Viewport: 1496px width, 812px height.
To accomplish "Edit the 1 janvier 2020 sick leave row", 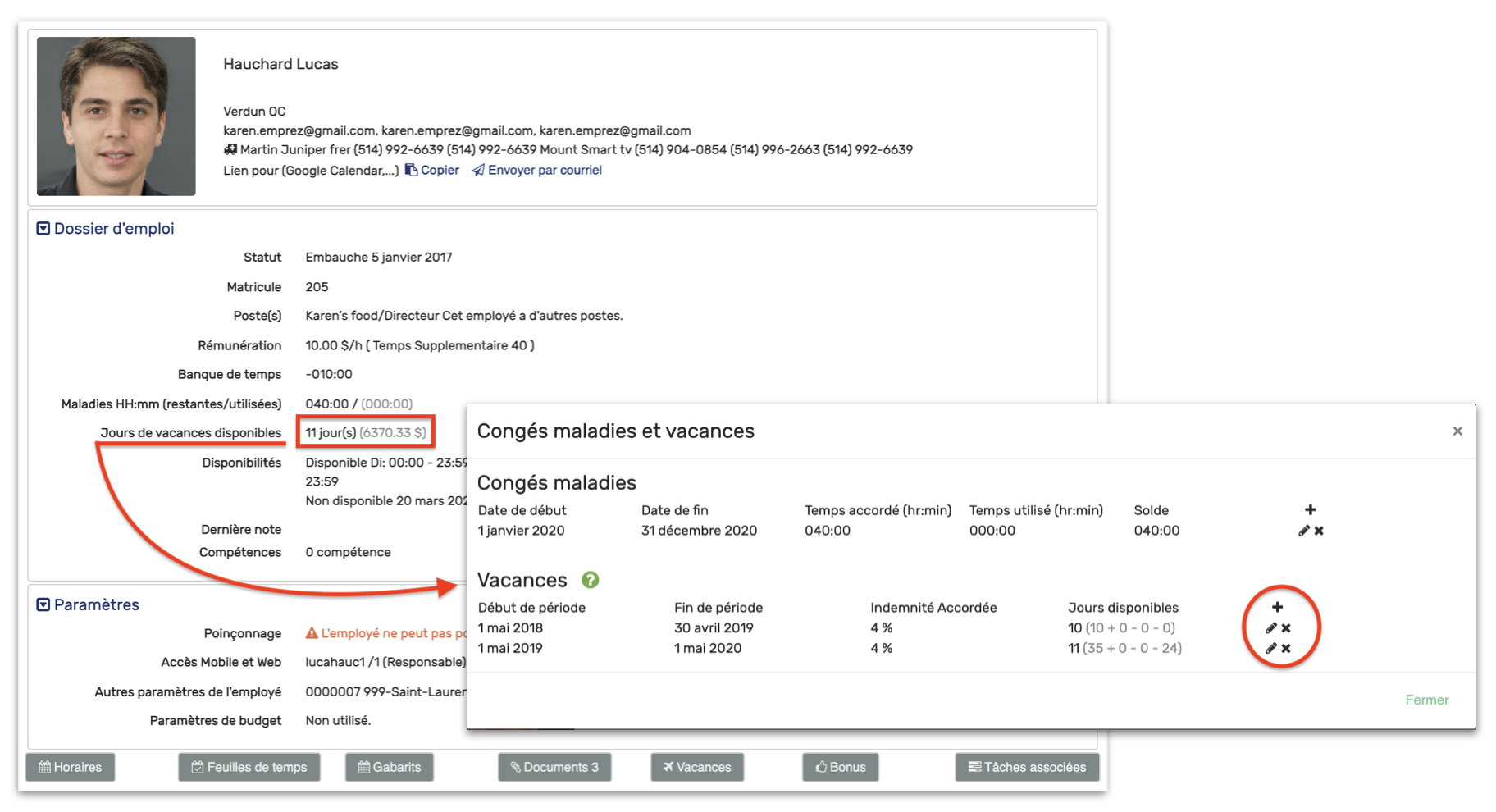I will pos(1304,531).
